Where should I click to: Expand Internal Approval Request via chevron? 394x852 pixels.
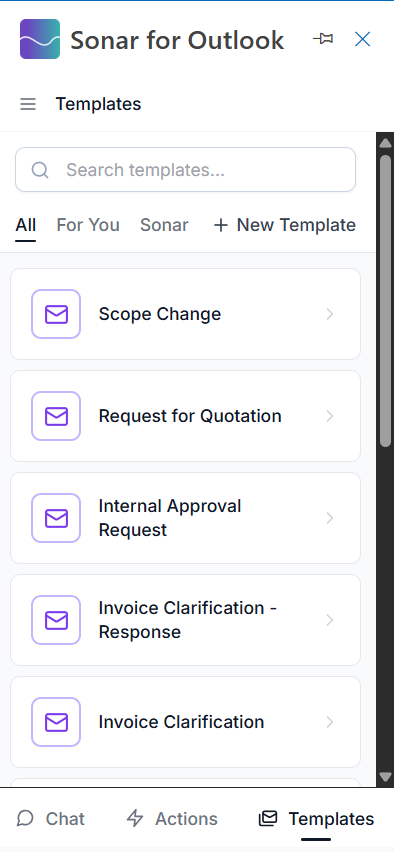[x=330, y=518]
